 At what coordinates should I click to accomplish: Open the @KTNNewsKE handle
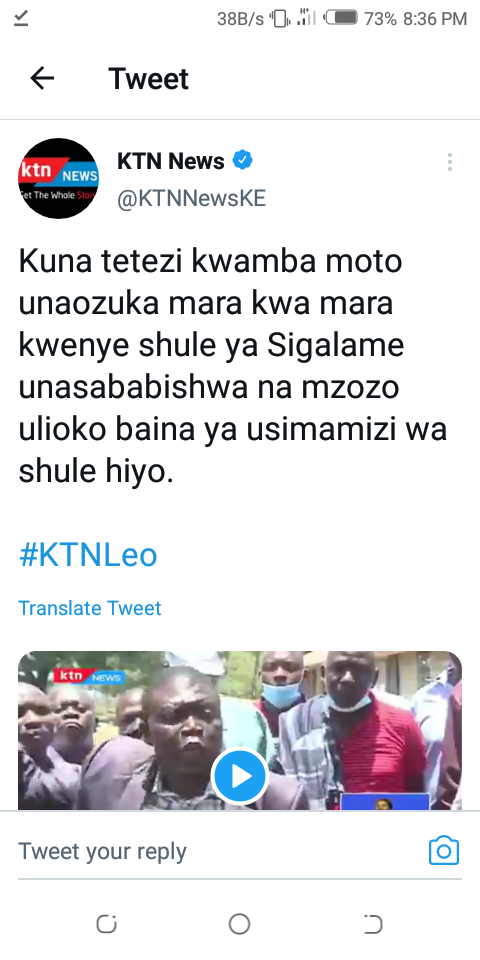point(191,200)
